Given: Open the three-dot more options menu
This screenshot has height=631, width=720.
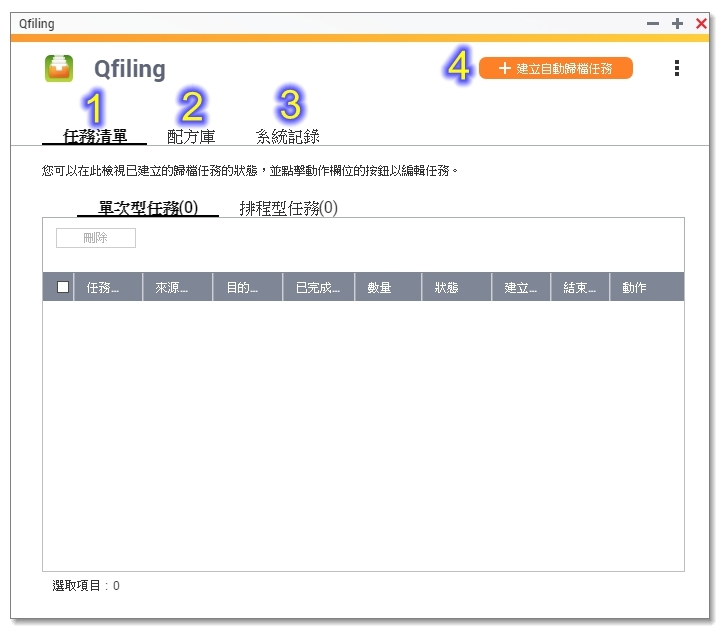Looking at the screenshot, I should coord(676,68).
